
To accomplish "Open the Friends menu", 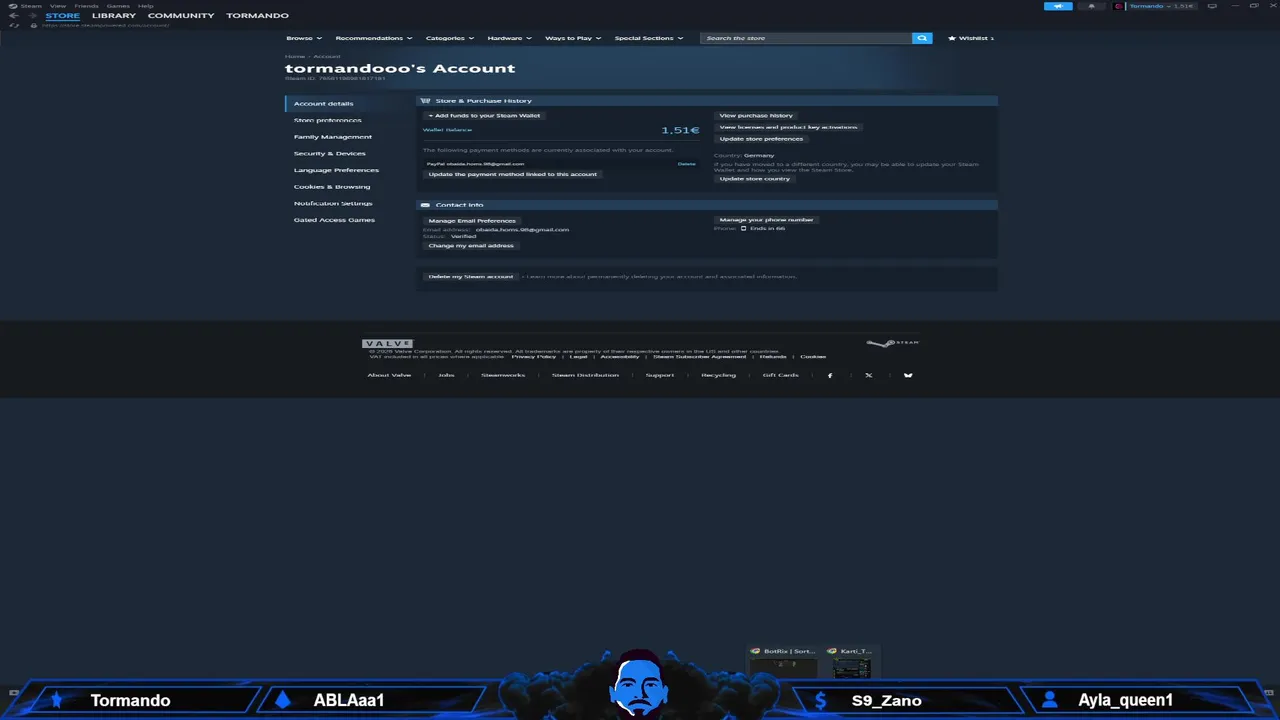I will (87, 6).
